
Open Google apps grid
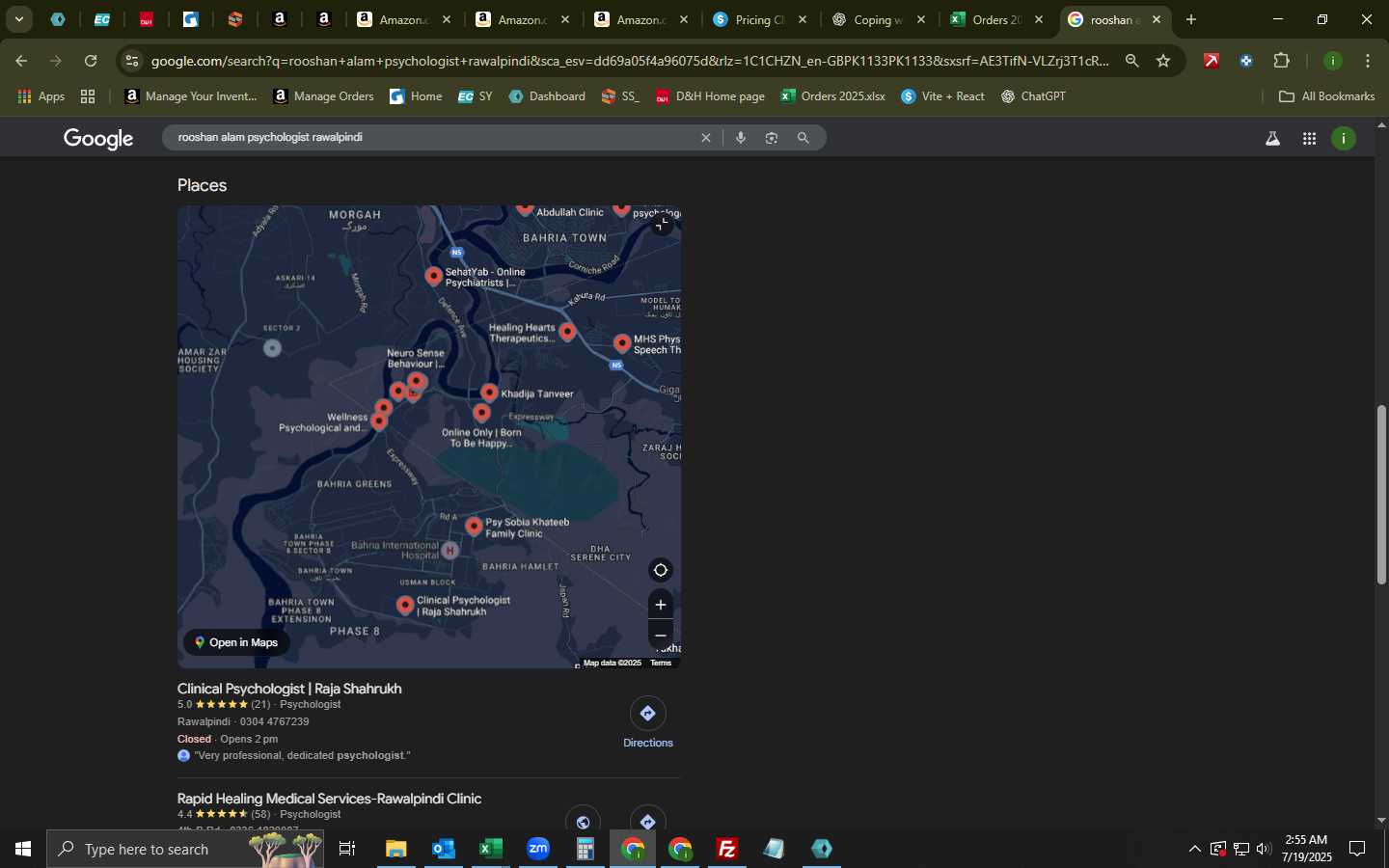[x=1309, y=139]
